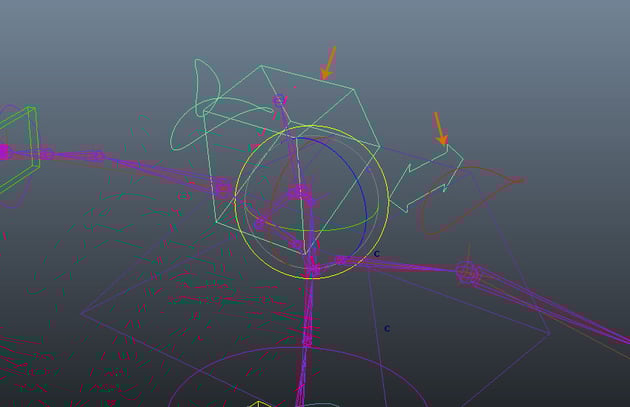This screenshot has width=630, height=407.
Task: Click the lower C label in purple frame
Action: [387, 329]
